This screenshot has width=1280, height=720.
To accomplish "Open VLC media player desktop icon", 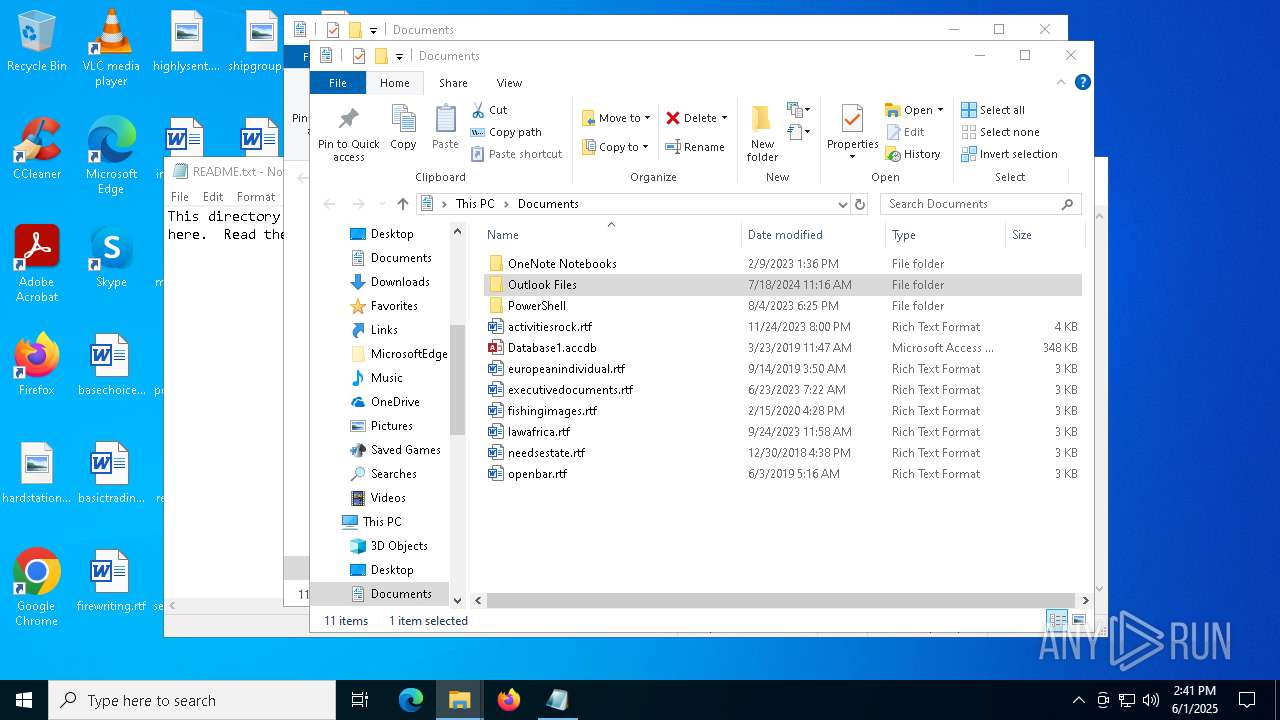I will [x=111, y=47].
